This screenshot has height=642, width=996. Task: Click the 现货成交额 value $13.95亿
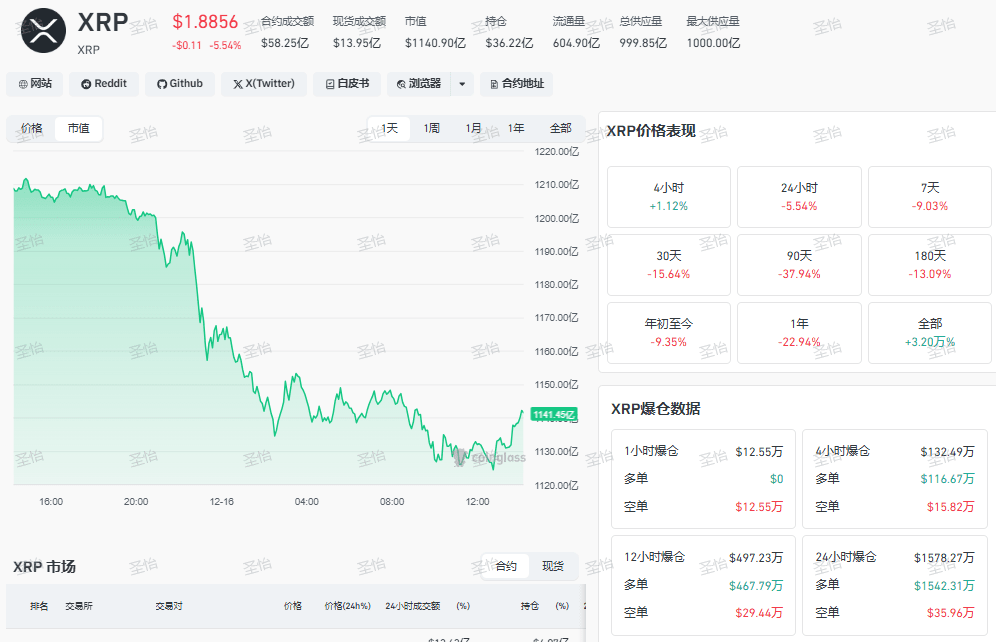pyautogui.click(x=357, y=43)
